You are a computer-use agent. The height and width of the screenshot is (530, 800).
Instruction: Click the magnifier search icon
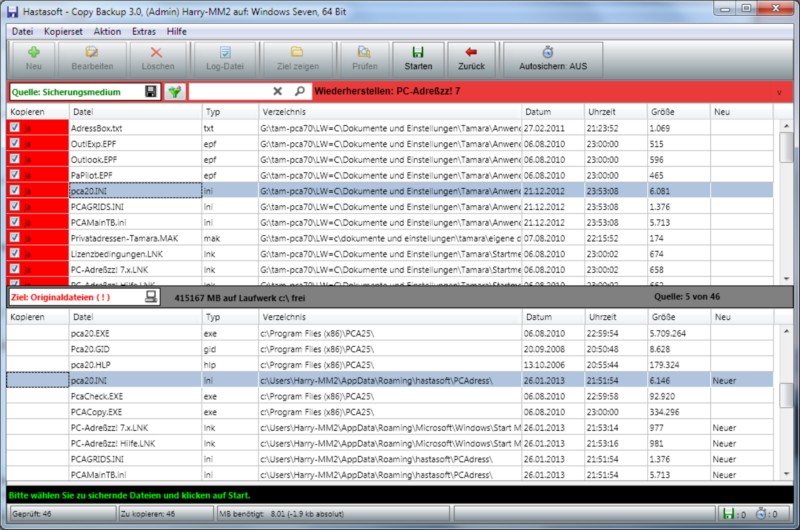tap(299, 92)
